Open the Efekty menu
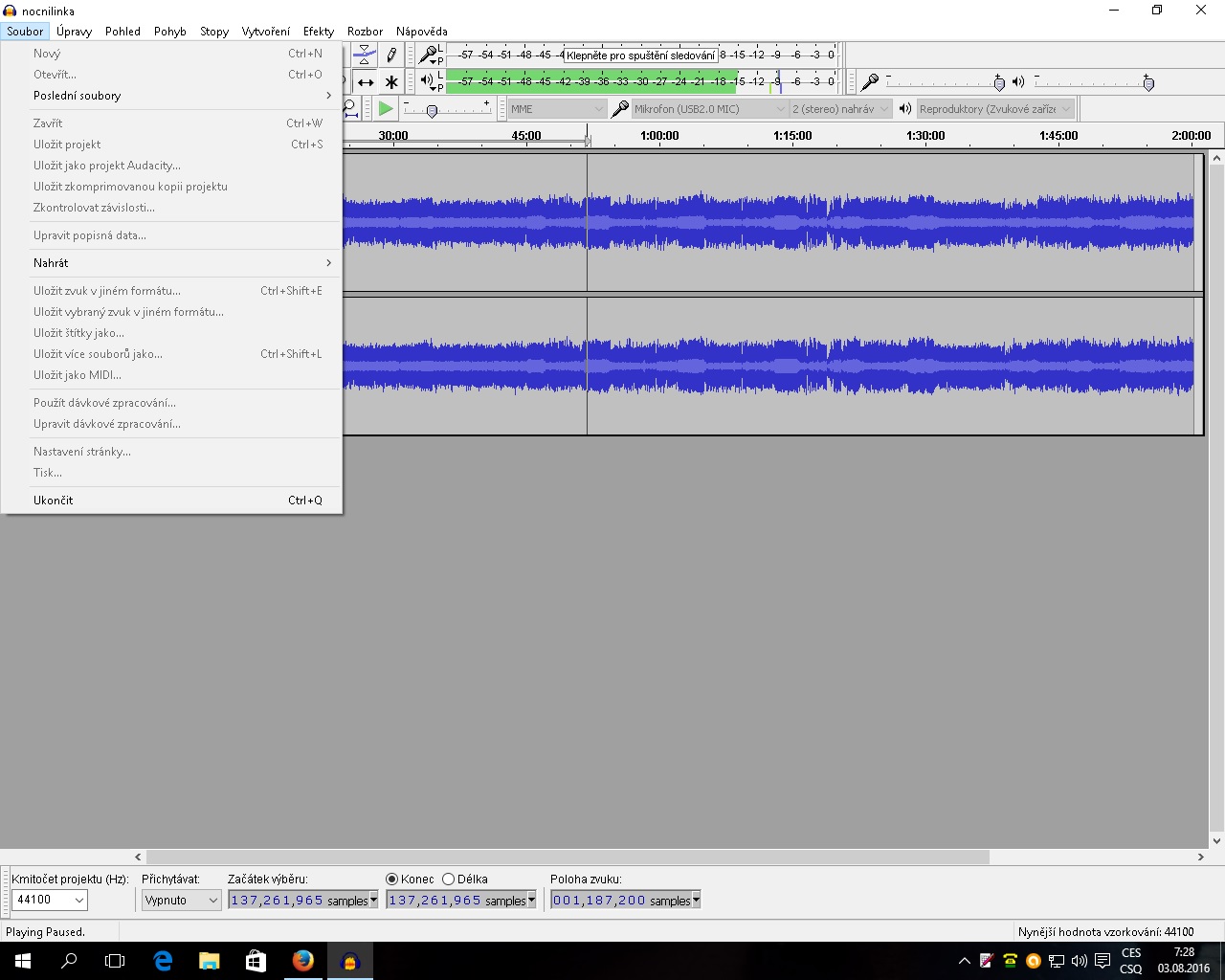This screenshot has height=980, width=1225. coord(319,32)
